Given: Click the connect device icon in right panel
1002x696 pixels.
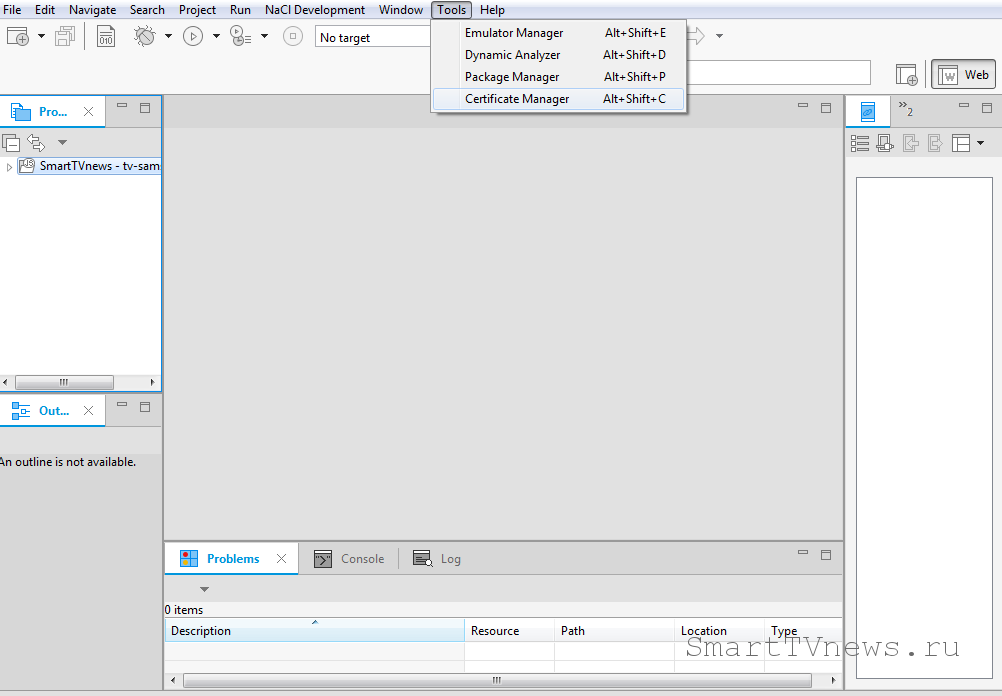Looking at the screenshot, I should (x=885, y=143).
